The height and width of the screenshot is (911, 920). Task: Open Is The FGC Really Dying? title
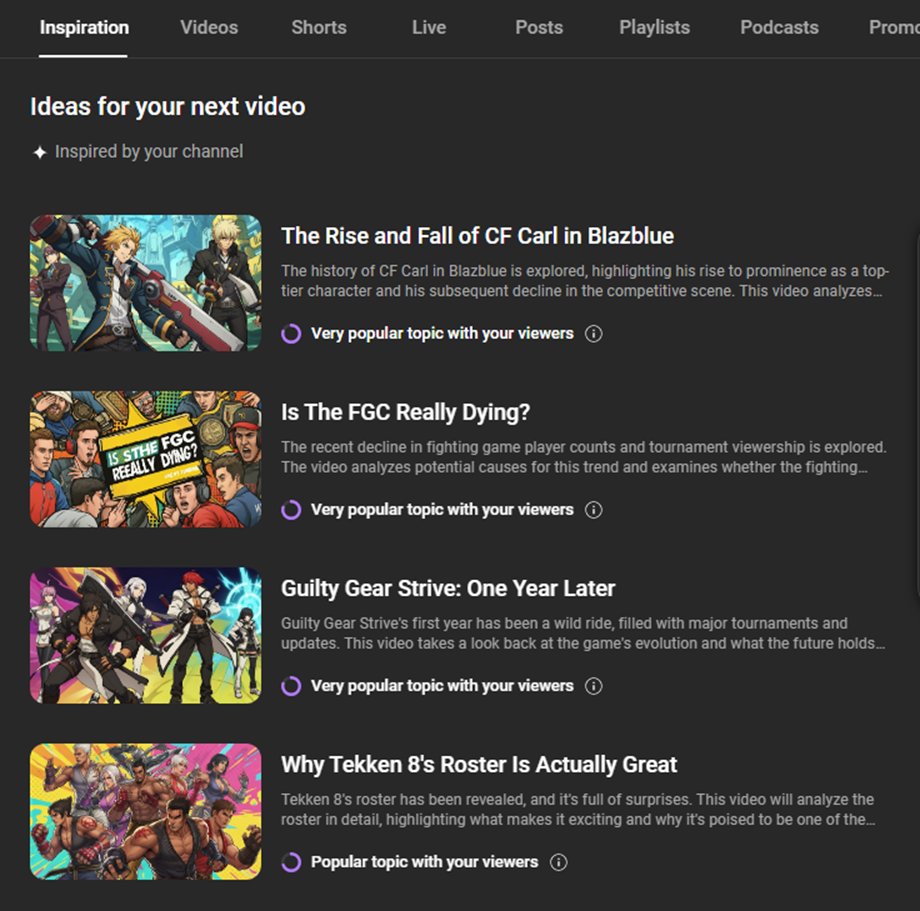point(405,412)
